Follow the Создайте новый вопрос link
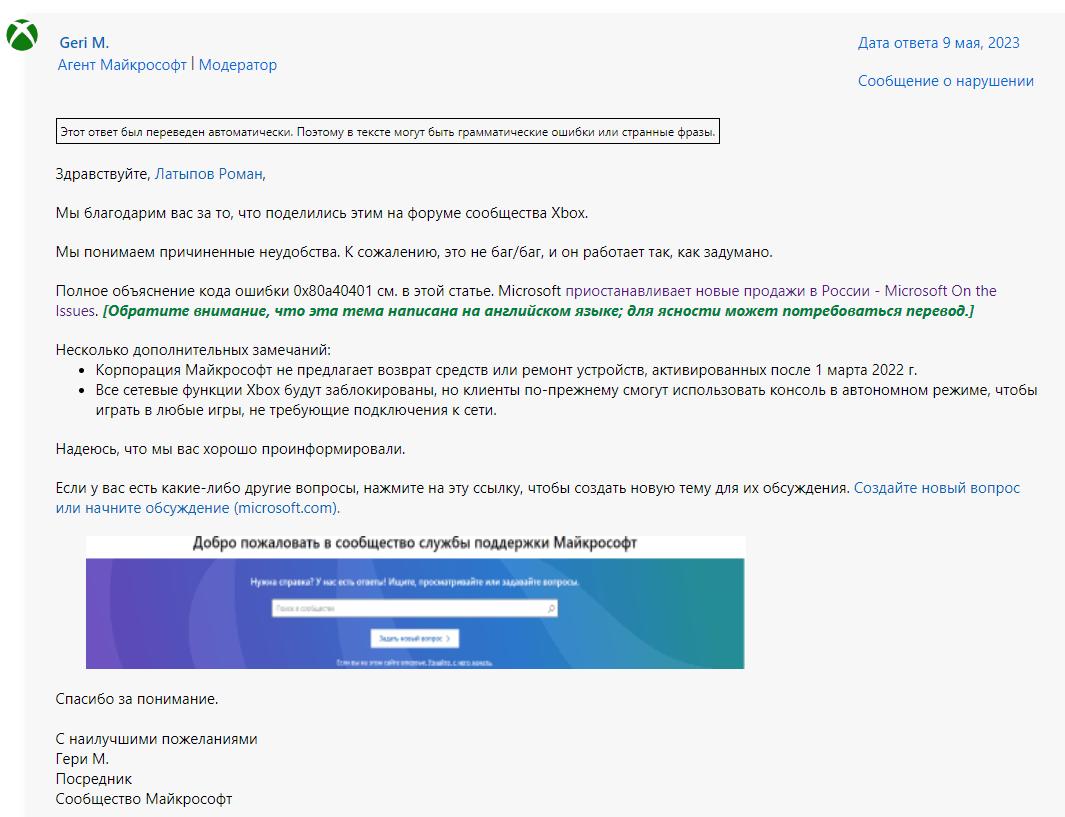The image size is (1065, 817). pyautogui.click(x=936, y=488)
